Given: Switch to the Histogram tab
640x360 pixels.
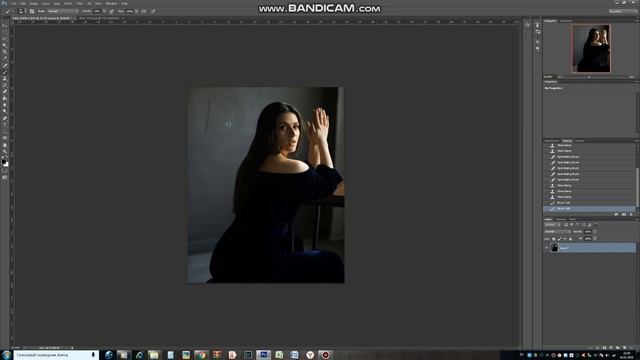Looking at the screenshot, I should (x=566, y=21).
